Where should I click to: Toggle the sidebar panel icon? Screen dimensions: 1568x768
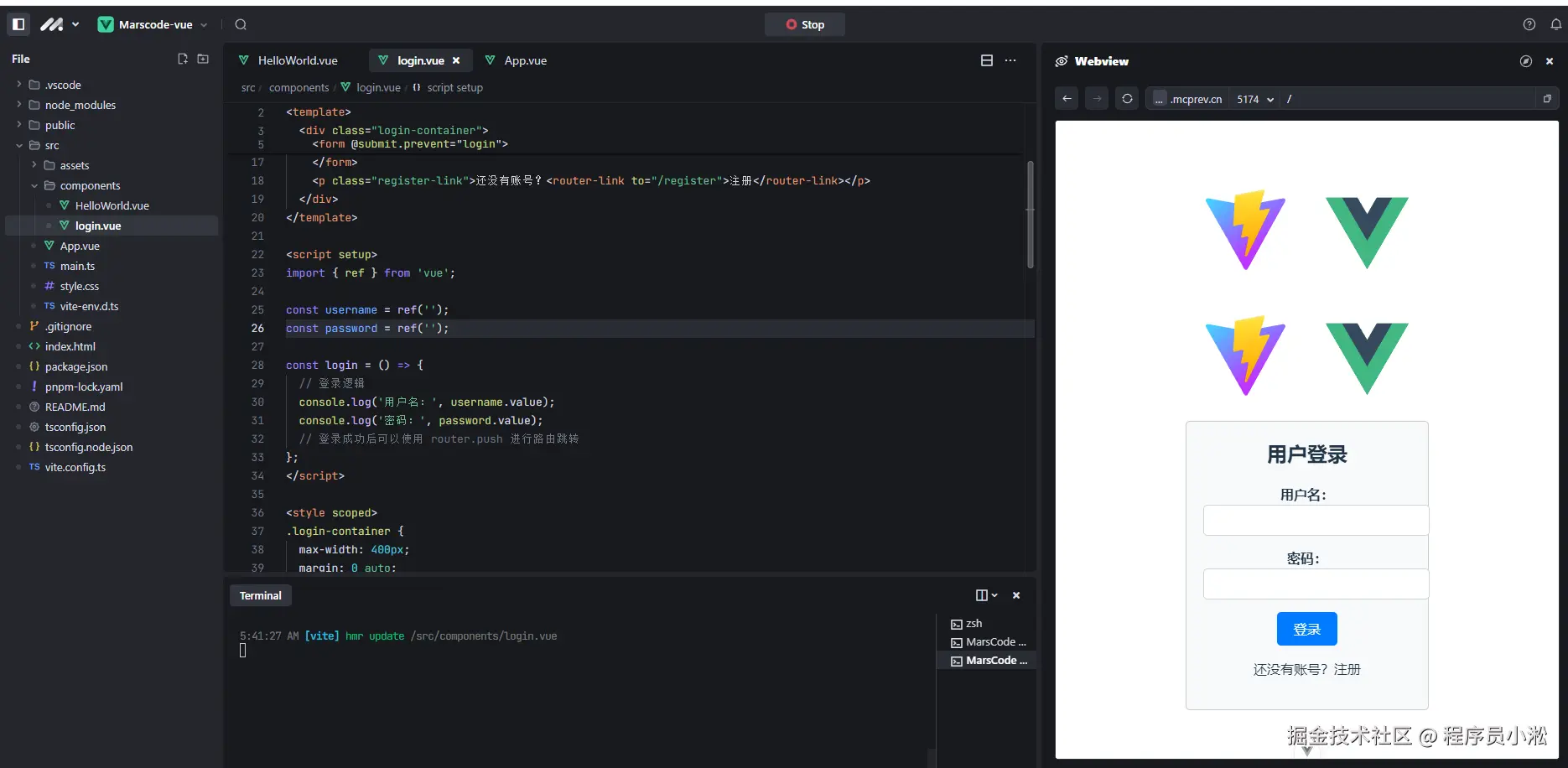(x=18, y=24)
